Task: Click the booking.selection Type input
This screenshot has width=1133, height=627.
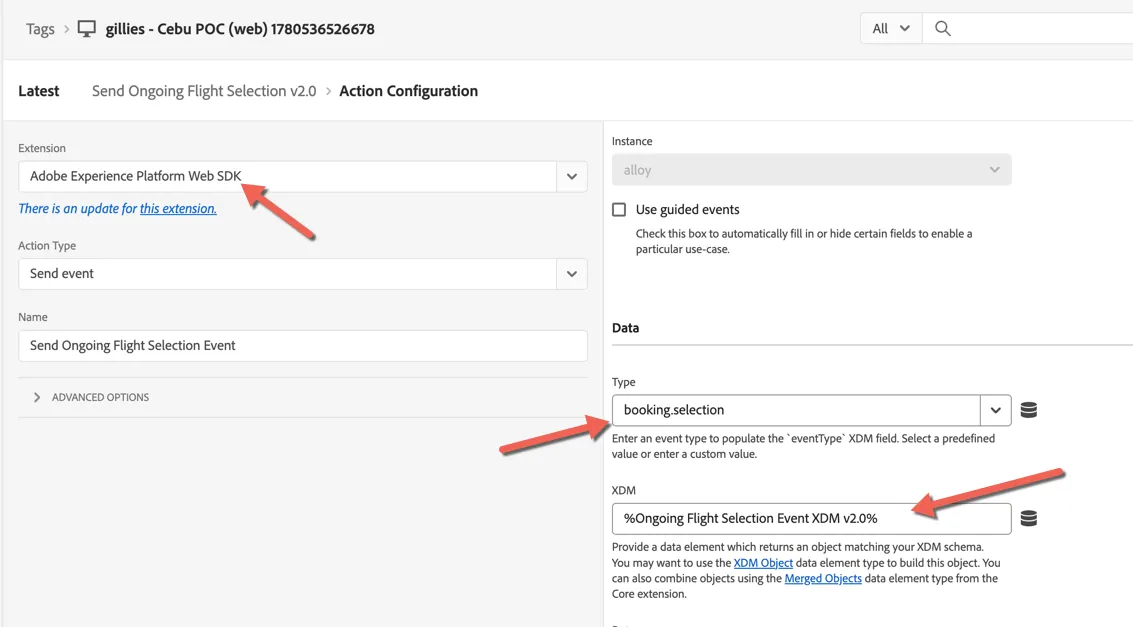Action: coord(796,410)
